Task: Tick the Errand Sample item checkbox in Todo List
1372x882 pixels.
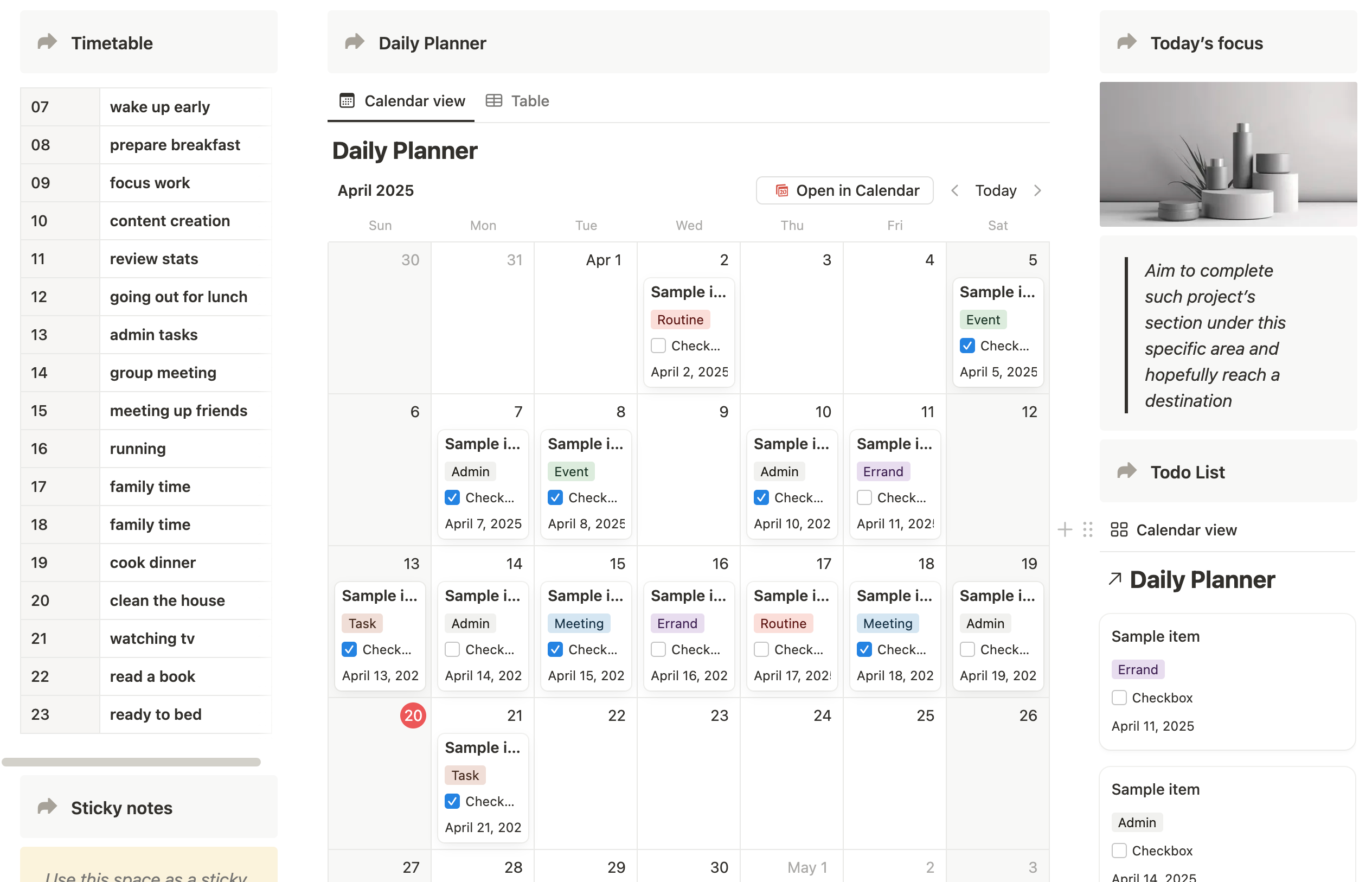Action: point(1119,698)
